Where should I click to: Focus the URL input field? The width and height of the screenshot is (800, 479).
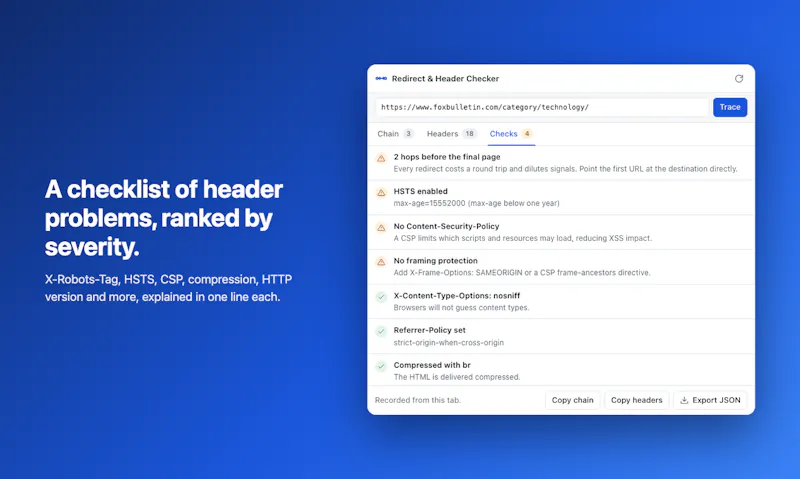coord(542,107)
